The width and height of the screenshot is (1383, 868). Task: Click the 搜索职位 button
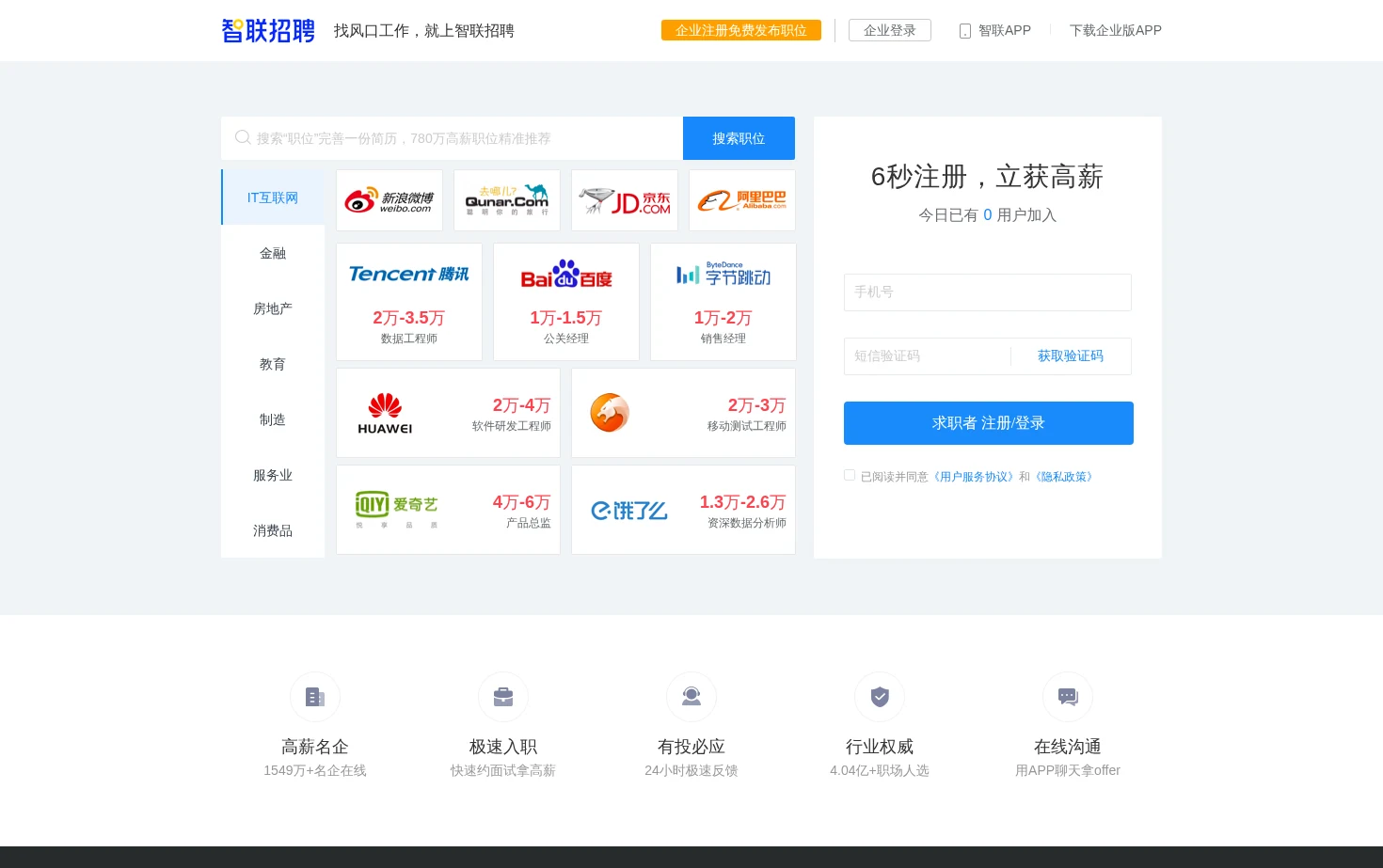(x=739, y=138)
